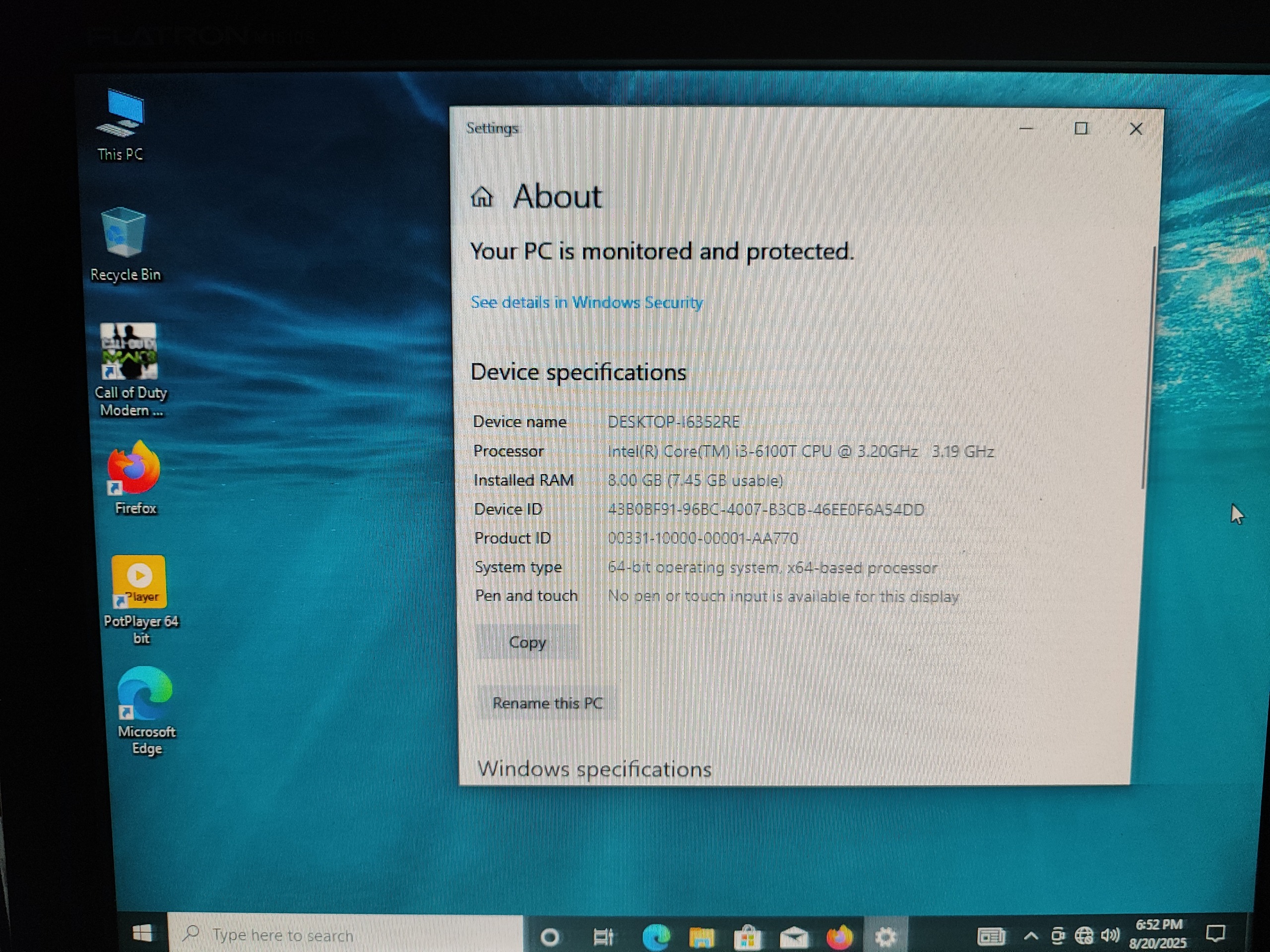Click See details in Windows Security
Image resolution: width=1270 pixels, height=952 pixels.
(x=586, y=302)
